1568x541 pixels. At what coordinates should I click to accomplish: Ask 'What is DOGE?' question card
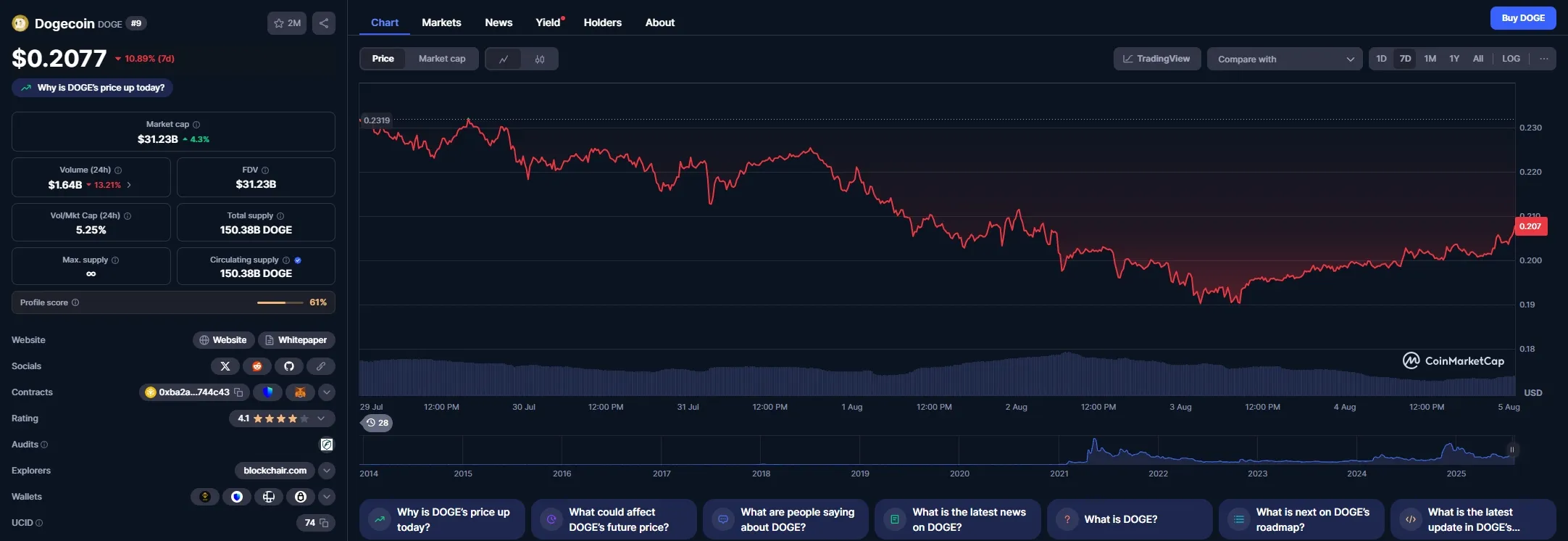pyautogui.click(x=1130, y=519)
